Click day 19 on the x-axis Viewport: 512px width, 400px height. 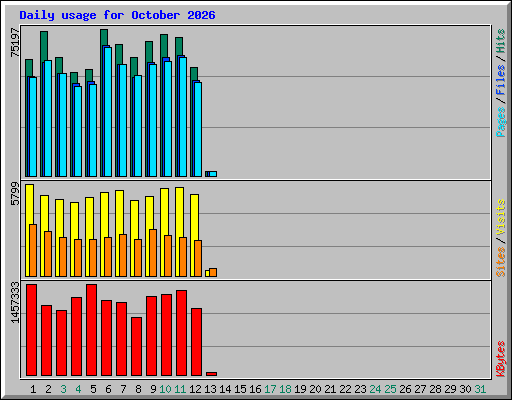pos(300,389)
